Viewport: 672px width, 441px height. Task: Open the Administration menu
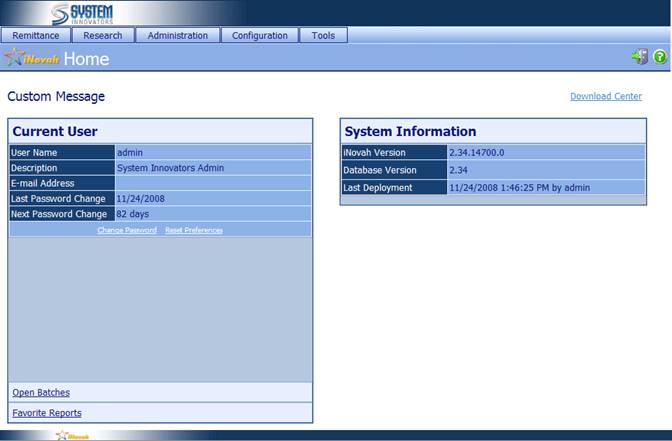point(178,36)
